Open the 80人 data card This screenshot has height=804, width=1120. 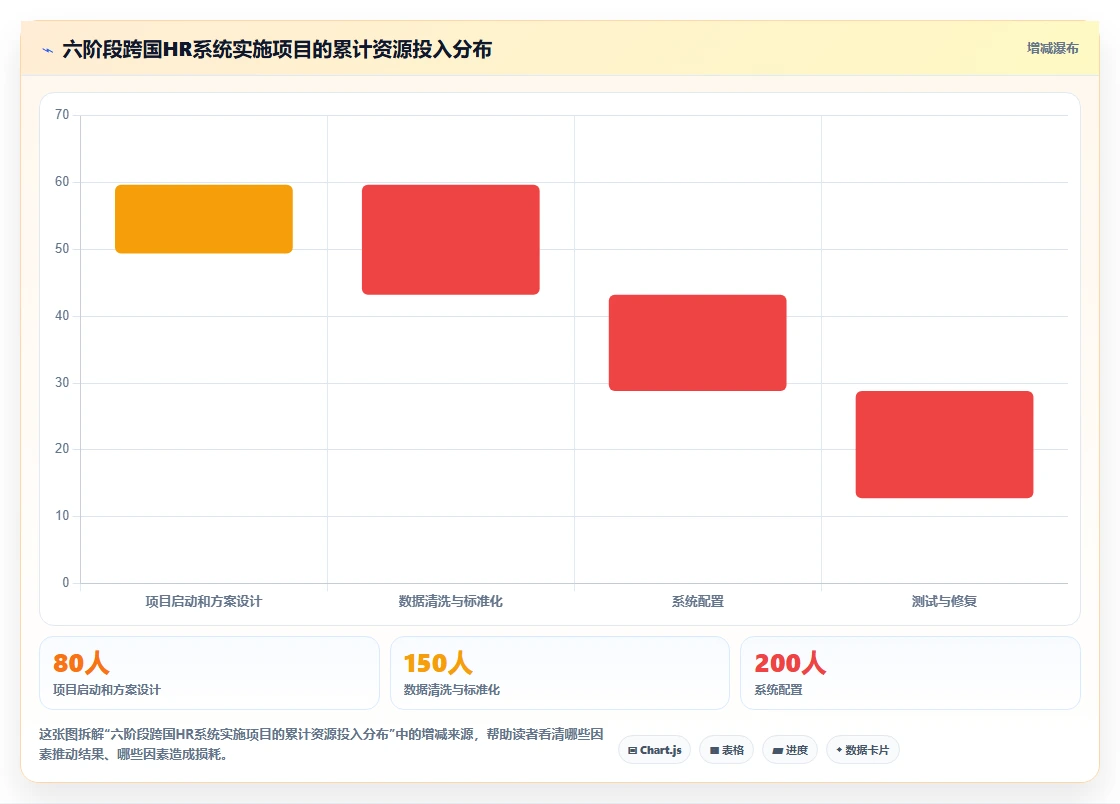(x=209, y=673)
